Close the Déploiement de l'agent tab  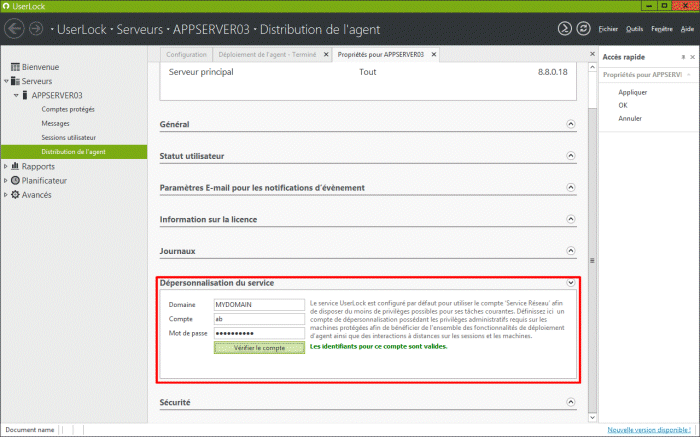point(326,54)
